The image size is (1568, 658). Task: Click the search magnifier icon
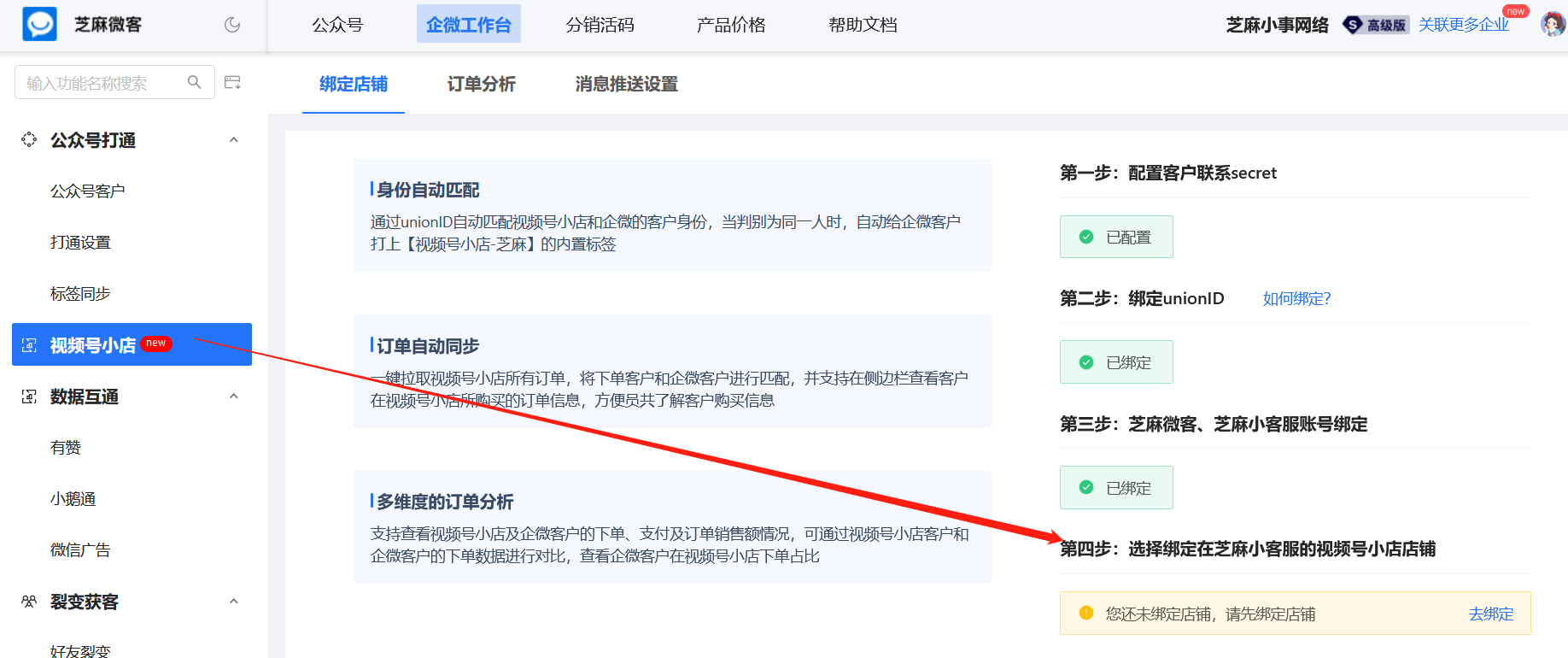coord(195,82)
